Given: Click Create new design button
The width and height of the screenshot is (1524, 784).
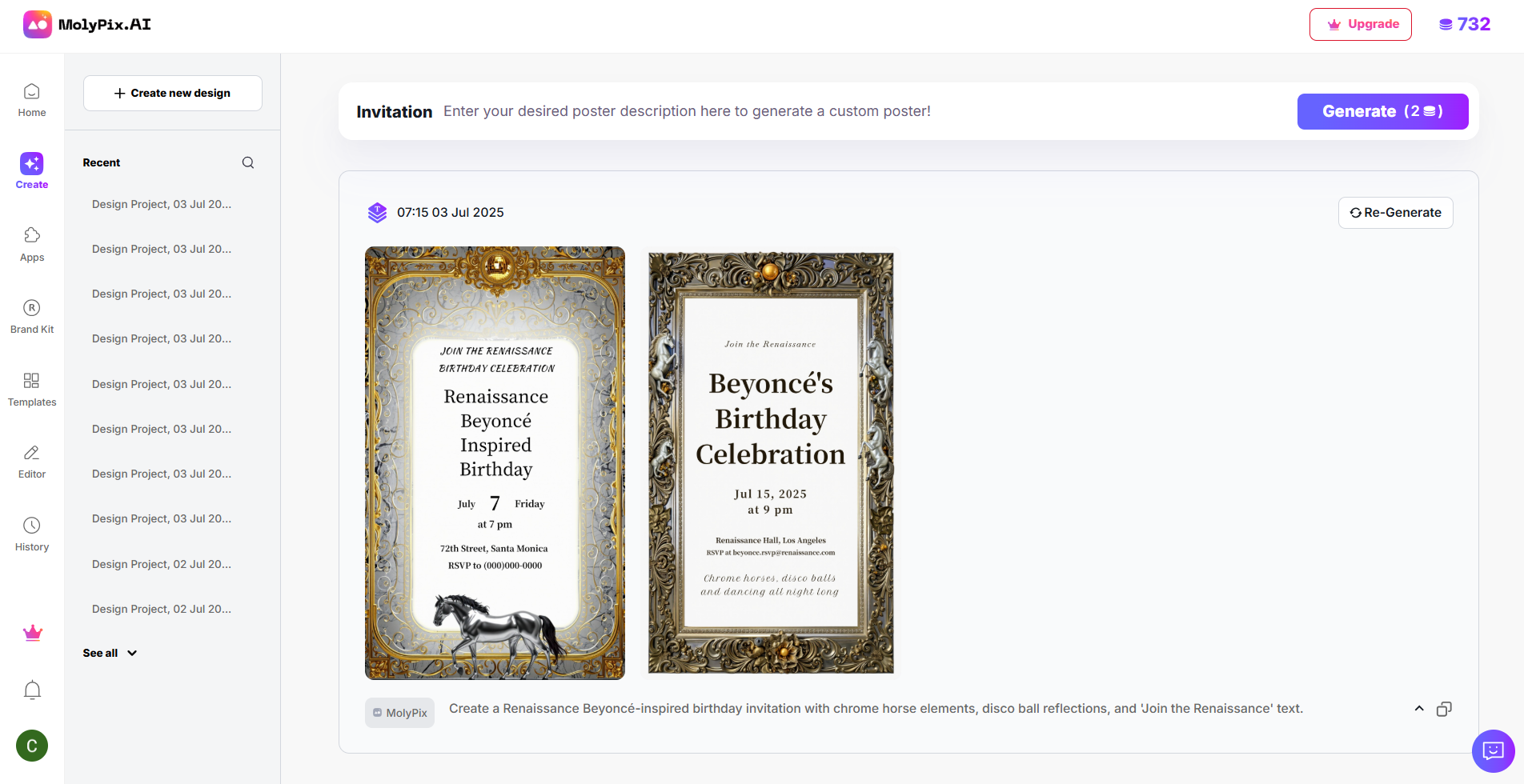Looking at the screenshot, I should coord(173,93).
